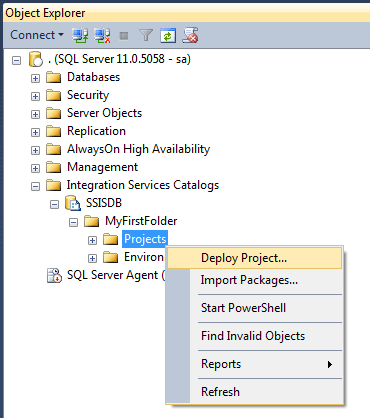Click the SSISDB catalog icon
The height and width of the screenshot is (418, 370).
[73, 203]
